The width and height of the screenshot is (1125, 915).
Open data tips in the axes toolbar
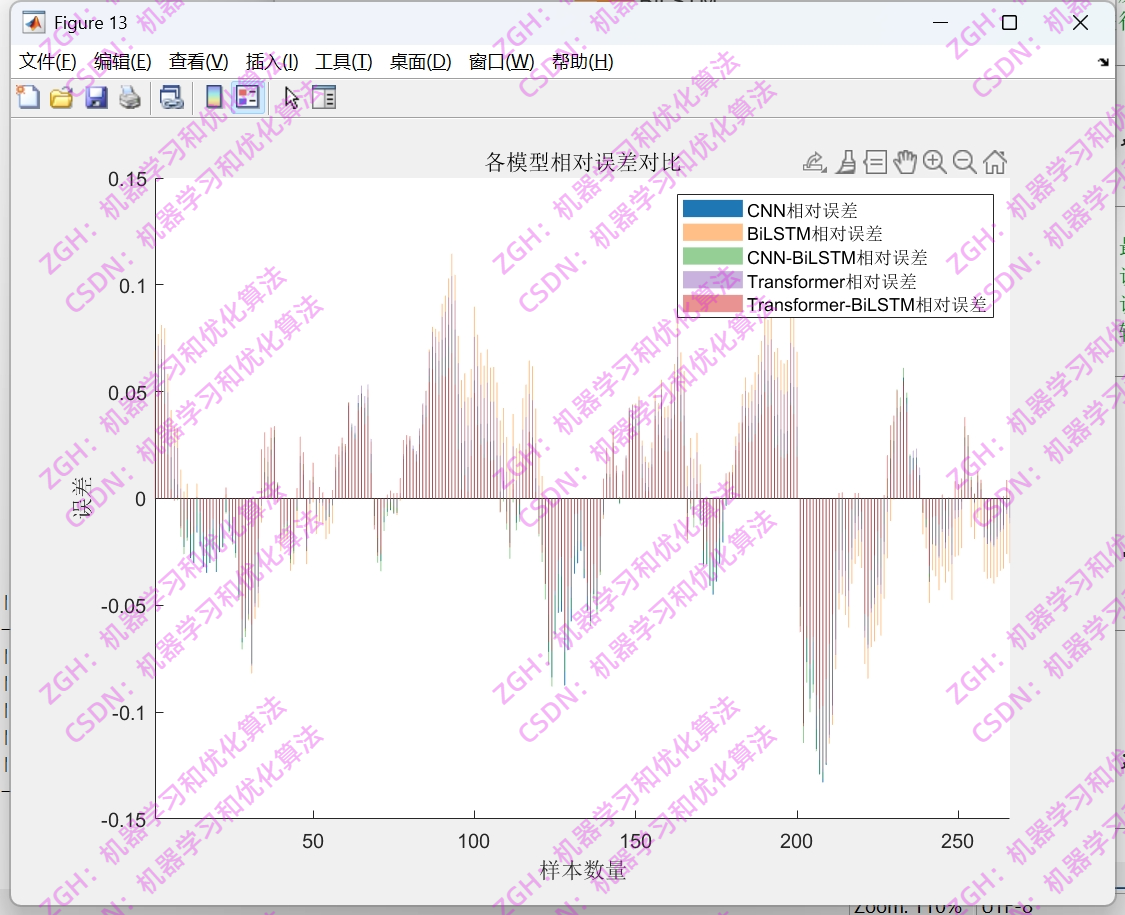pyautogui.click(x=873, y=162)
